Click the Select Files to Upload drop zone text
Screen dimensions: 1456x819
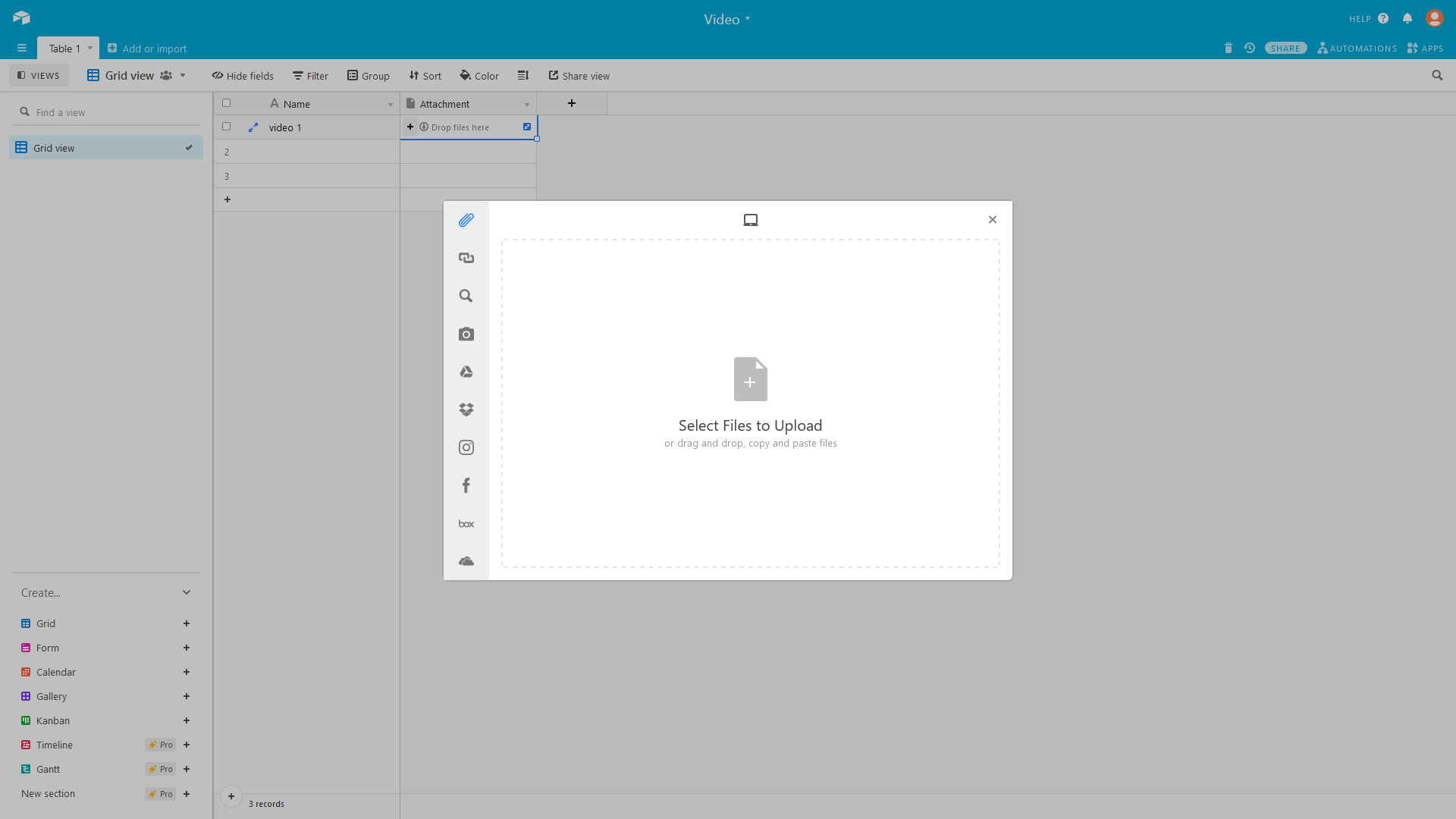[x=751, y=425]
